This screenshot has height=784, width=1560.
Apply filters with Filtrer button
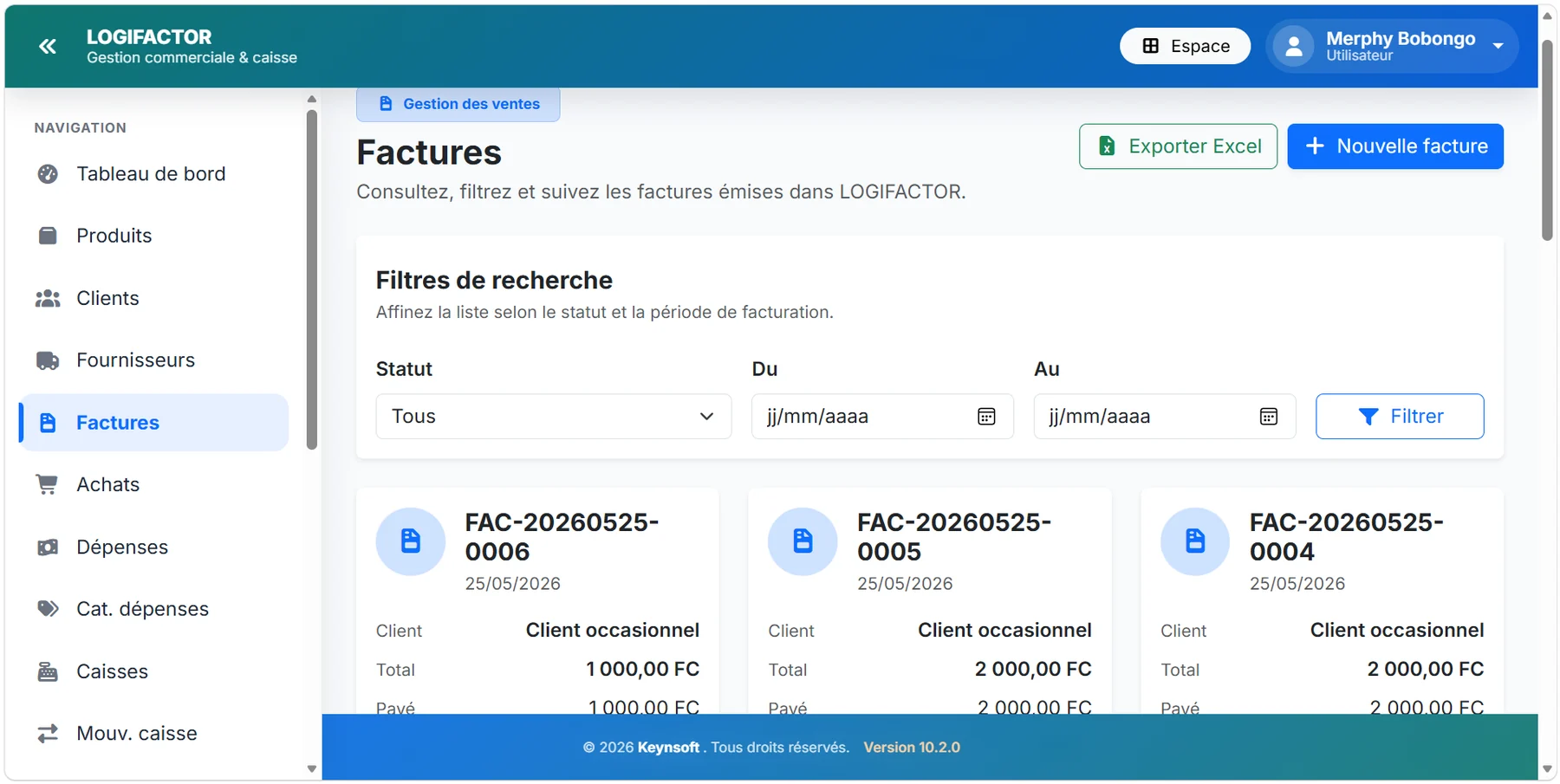click(1400, 417)
